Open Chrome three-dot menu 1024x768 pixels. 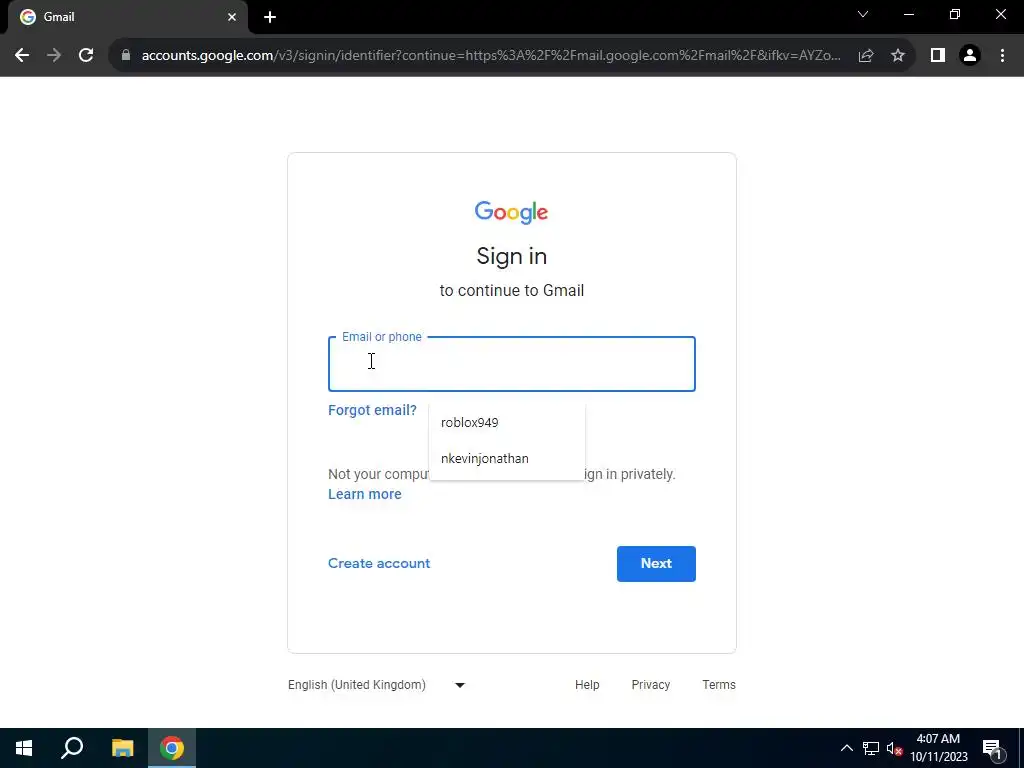[x=1002, y=56]
